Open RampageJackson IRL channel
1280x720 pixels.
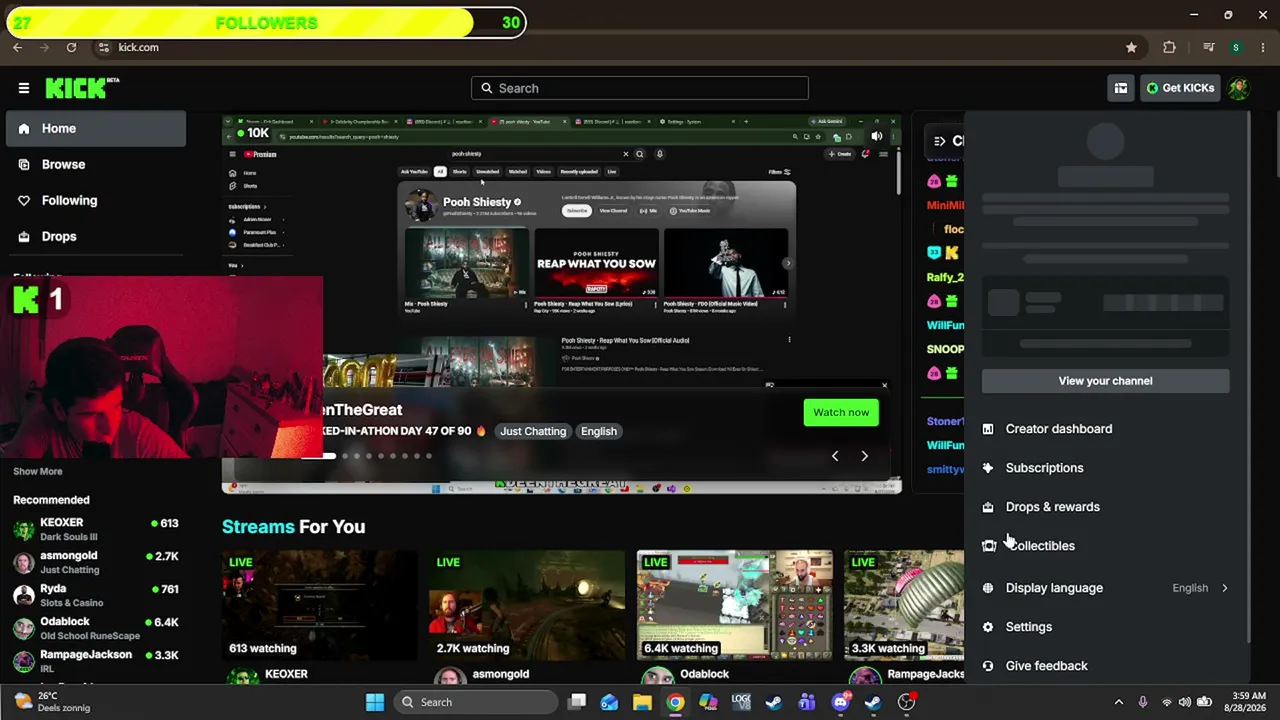coord(95,661)
